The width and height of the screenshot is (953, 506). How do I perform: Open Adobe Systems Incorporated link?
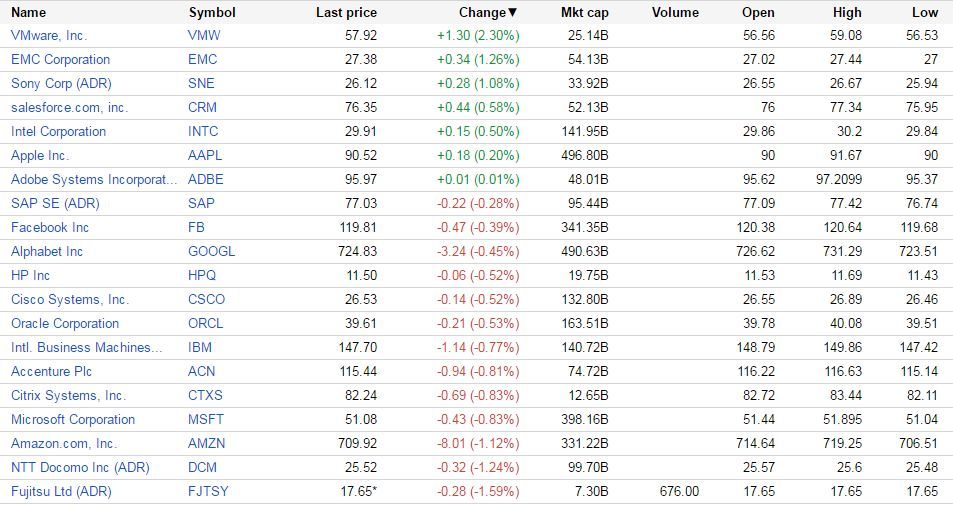pyautogui.click(x=93, y=179)
